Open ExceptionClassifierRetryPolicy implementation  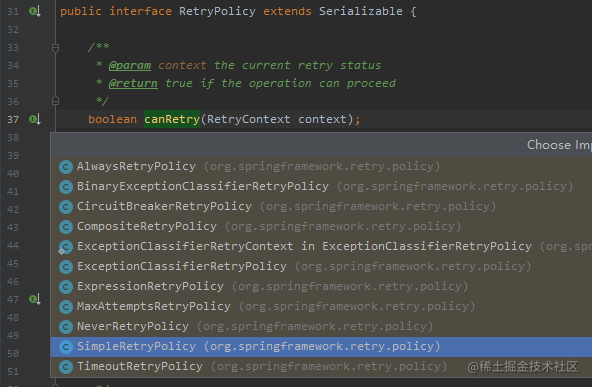pyautogui.click(x=321, y=267)
